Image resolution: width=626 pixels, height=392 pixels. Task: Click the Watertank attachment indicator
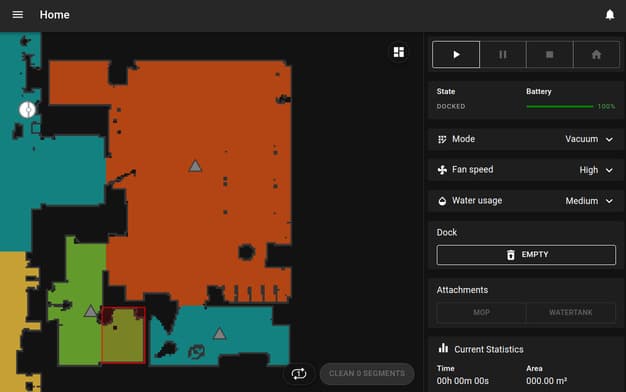(571, 313)
